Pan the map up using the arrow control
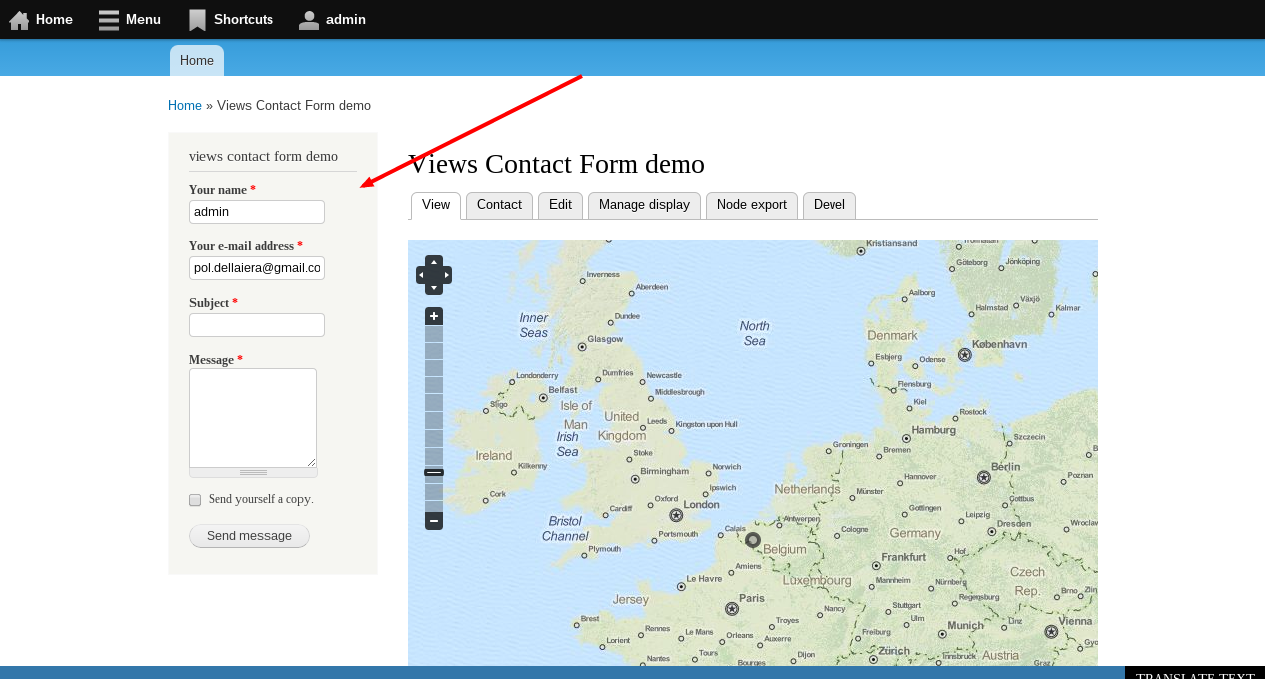1265x679 pixels. pyautogui.click(x=433, y=261)
